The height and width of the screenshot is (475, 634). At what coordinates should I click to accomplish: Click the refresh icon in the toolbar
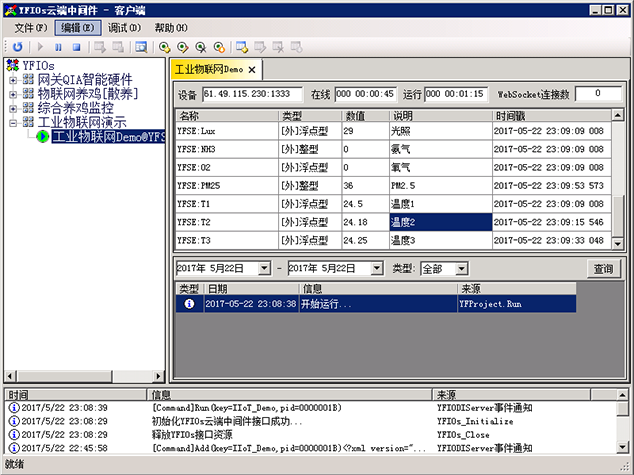17,46
